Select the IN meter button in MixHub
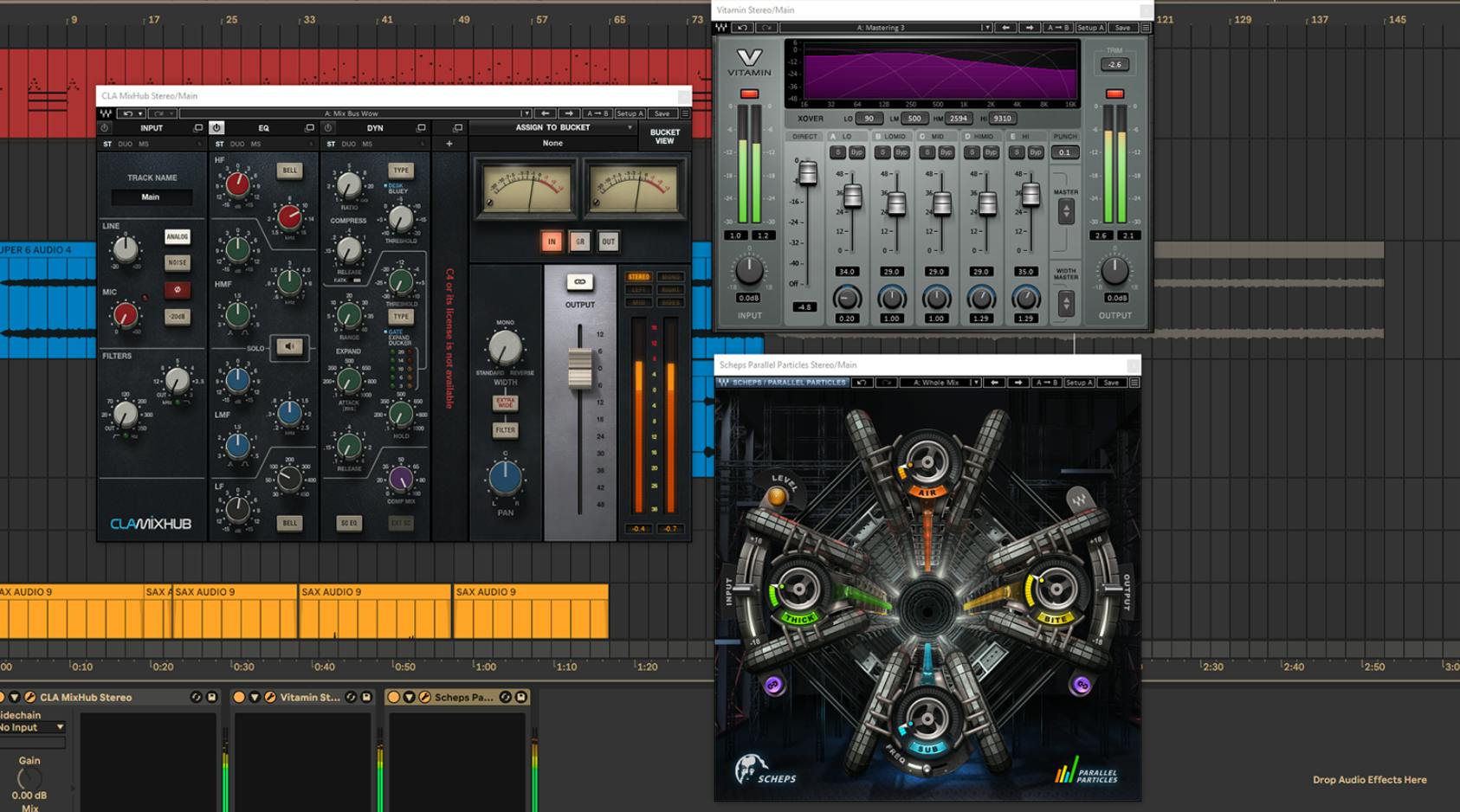Viewport: 1460px width, 812px height. (x=552, y=242)
